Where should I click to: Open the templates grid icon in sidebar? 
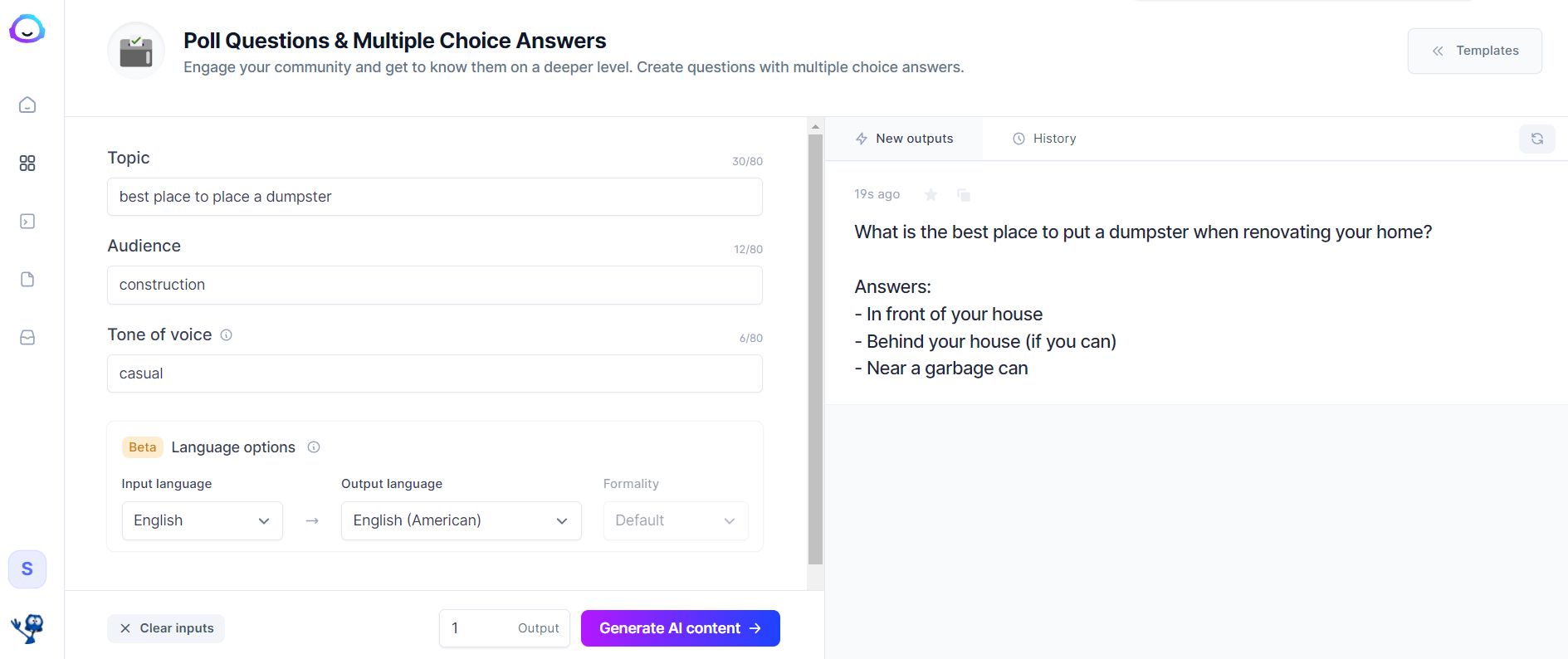[27, 163]
